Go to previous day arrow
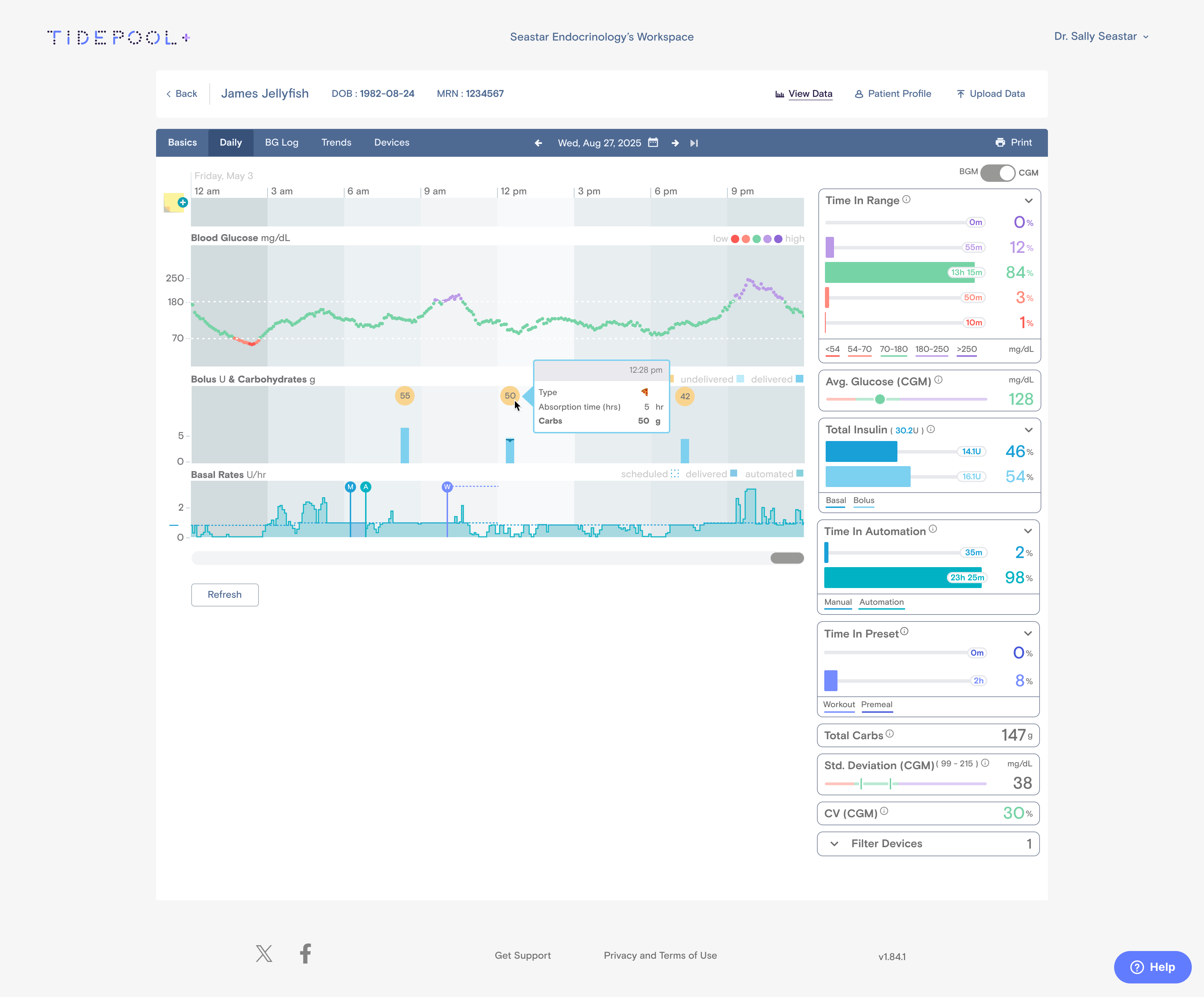1204x997 pixels. click(538, 143)
